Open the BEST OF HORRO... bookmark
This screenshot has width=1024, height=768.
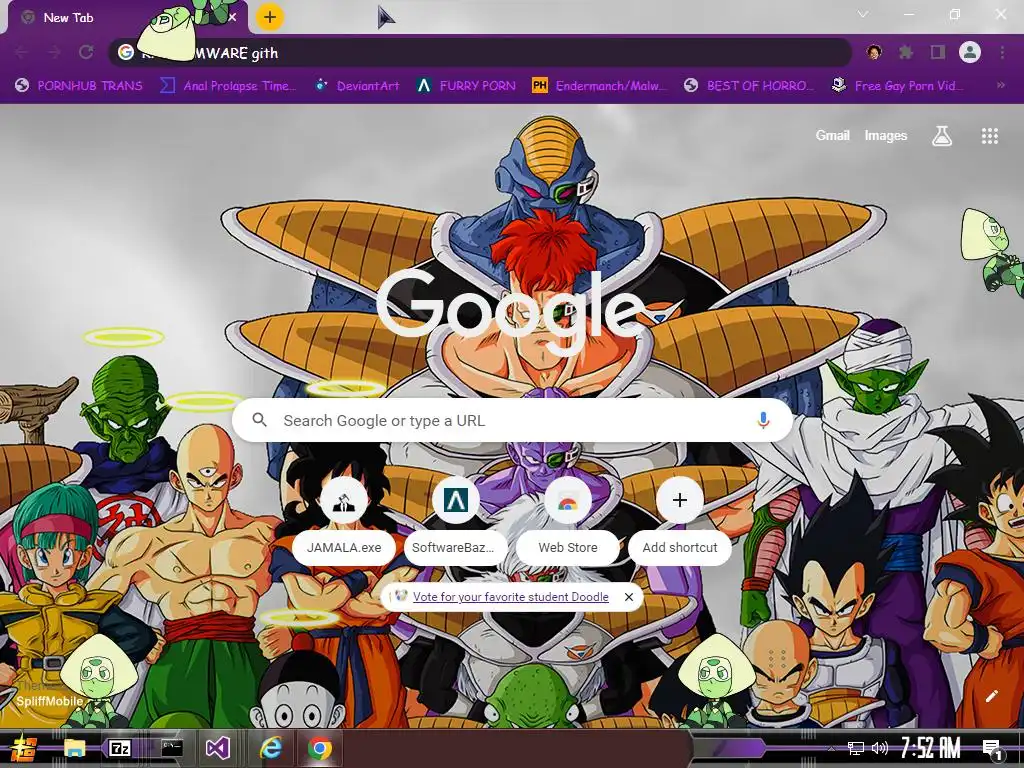pos(748,86)
